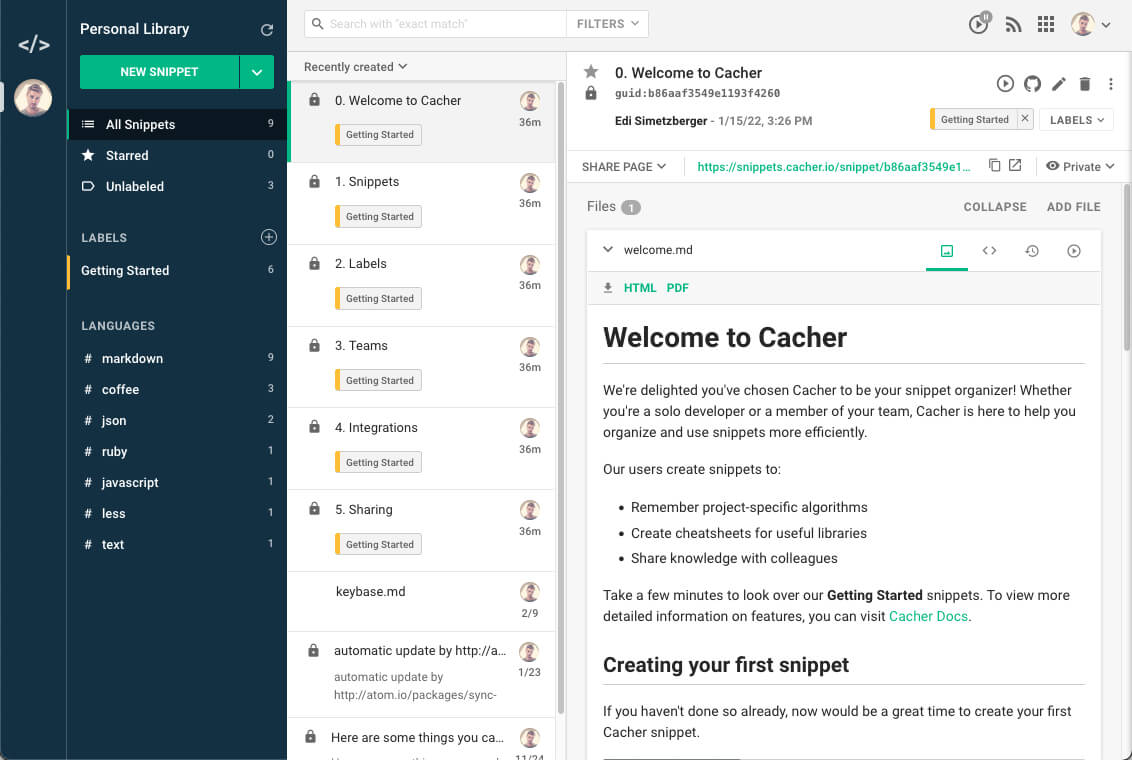Filter by coffee language
This screenshot has width=1132, height=760.
click(177, 389)
